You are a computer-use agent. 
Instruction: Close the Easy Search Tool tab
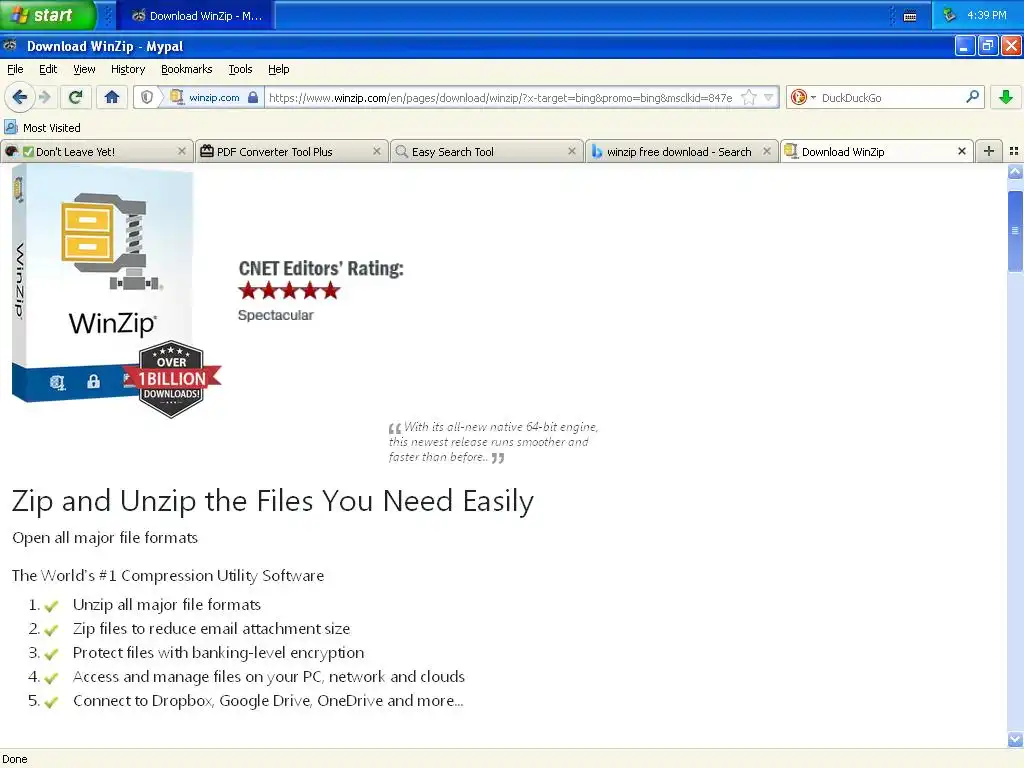(572, 151)
